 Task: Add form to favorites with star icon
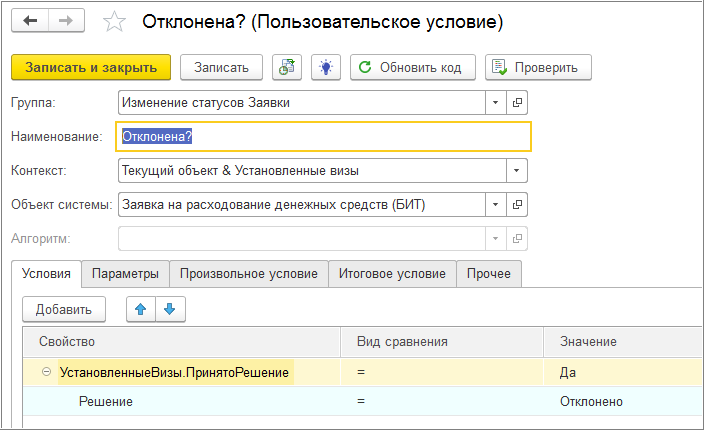(115, 21)
